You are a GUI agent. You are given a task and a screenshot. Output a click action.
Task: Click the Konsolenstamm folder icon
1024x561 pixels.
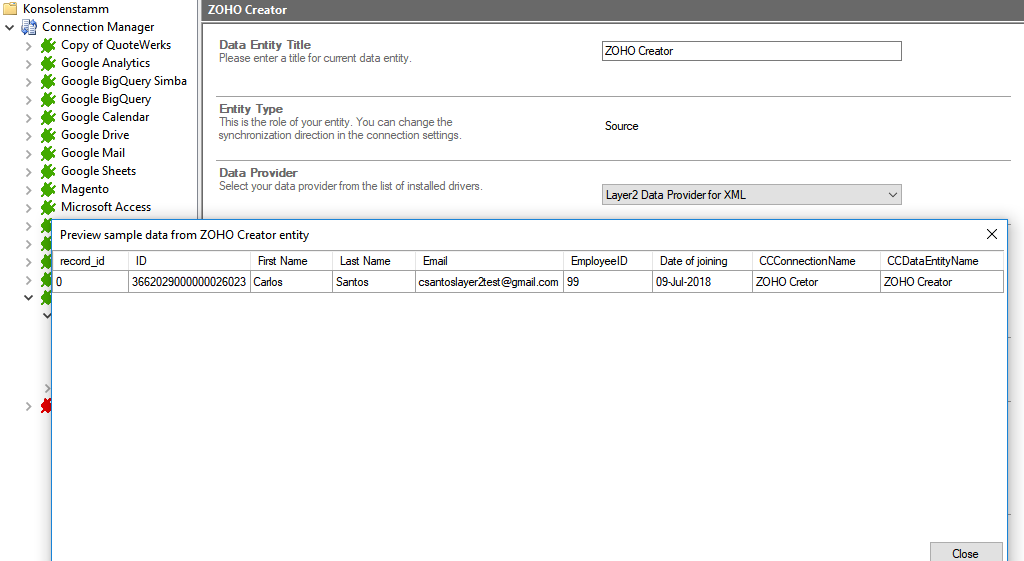point(11,9)
